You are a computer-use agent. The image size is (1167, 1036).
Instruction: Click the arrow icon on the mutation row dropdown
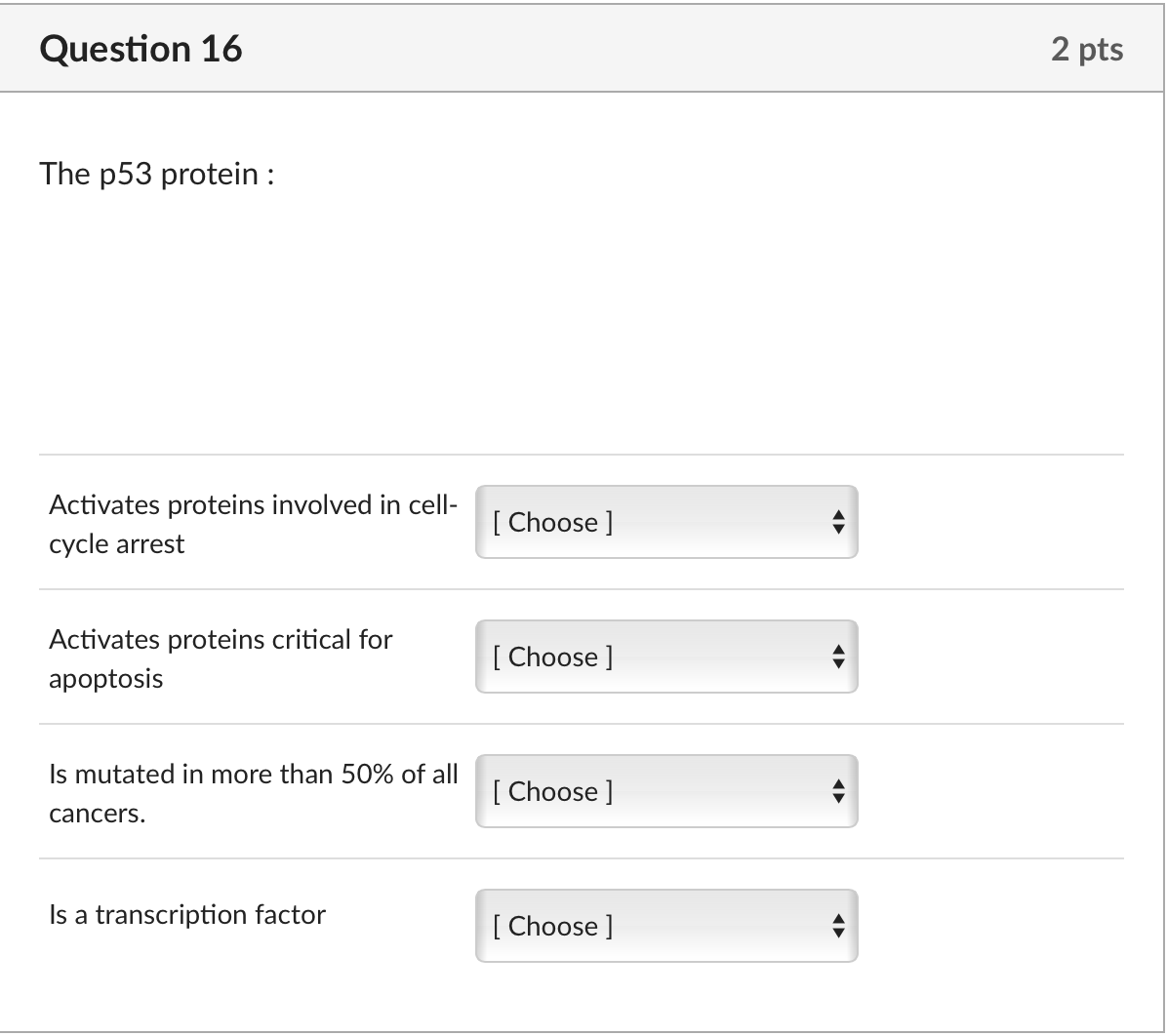pos(839,791)
